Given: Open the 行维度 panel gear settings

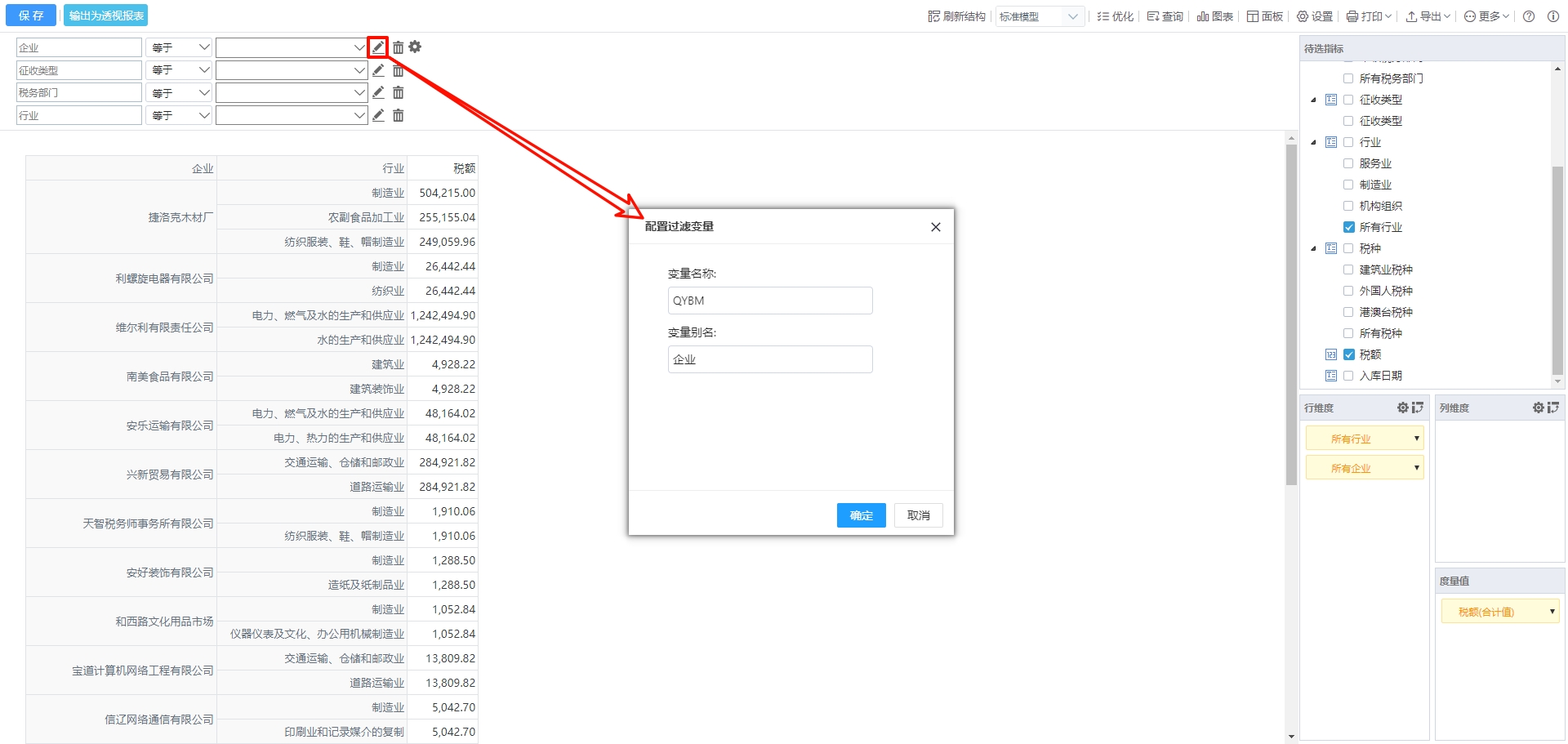Looking at the screenshot, I should tap(1402, 408).
